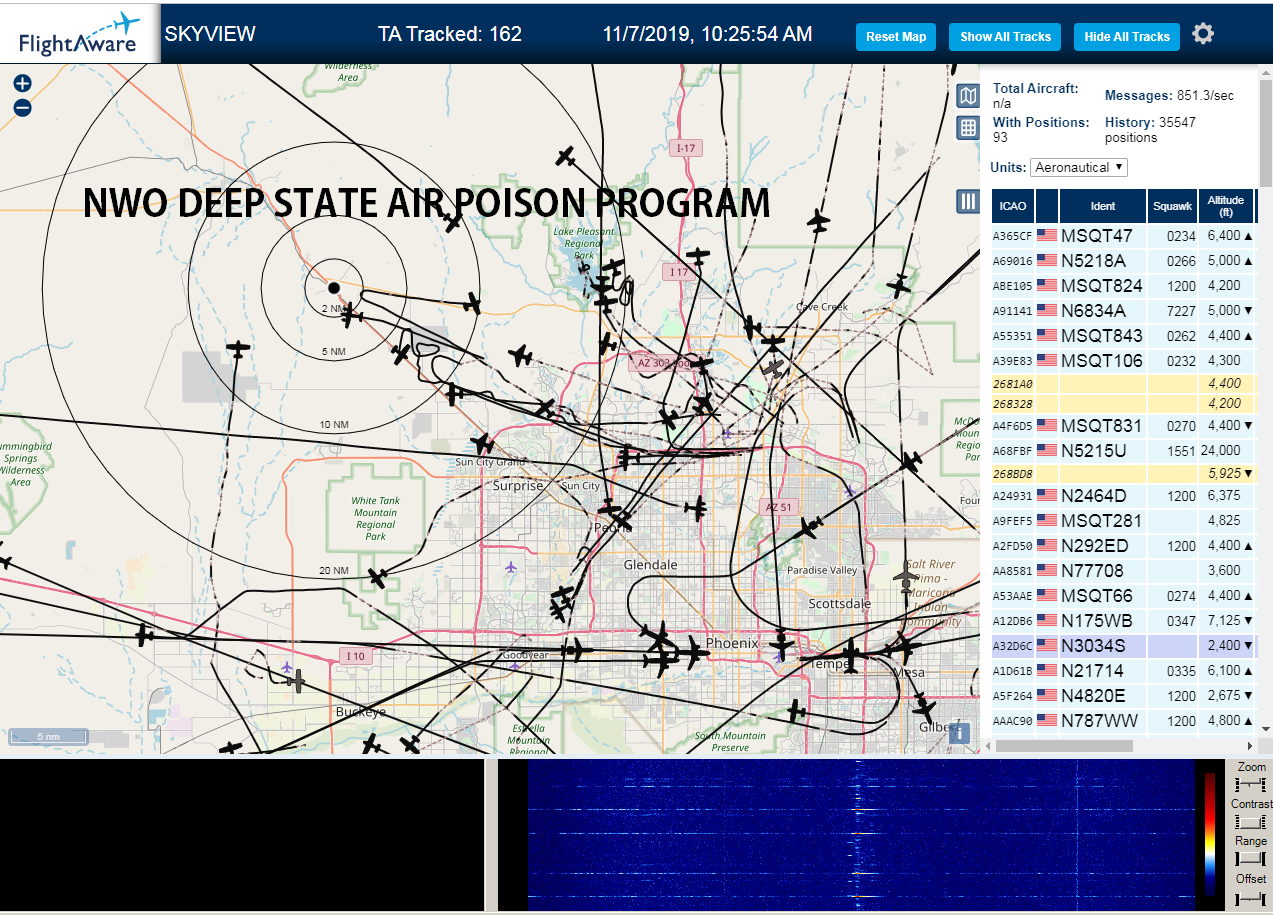Select aircraft row MSQT824
1273x915 pixels.
click(x=1122, y=286)
